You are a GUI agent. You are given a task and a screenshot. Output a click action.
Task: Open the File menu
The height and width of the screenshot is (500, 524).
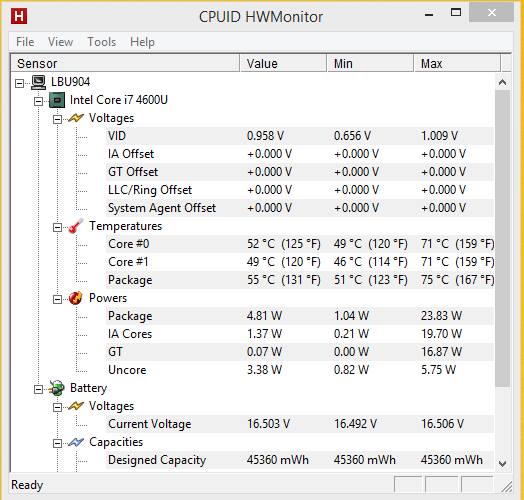(x=25, y=42)
